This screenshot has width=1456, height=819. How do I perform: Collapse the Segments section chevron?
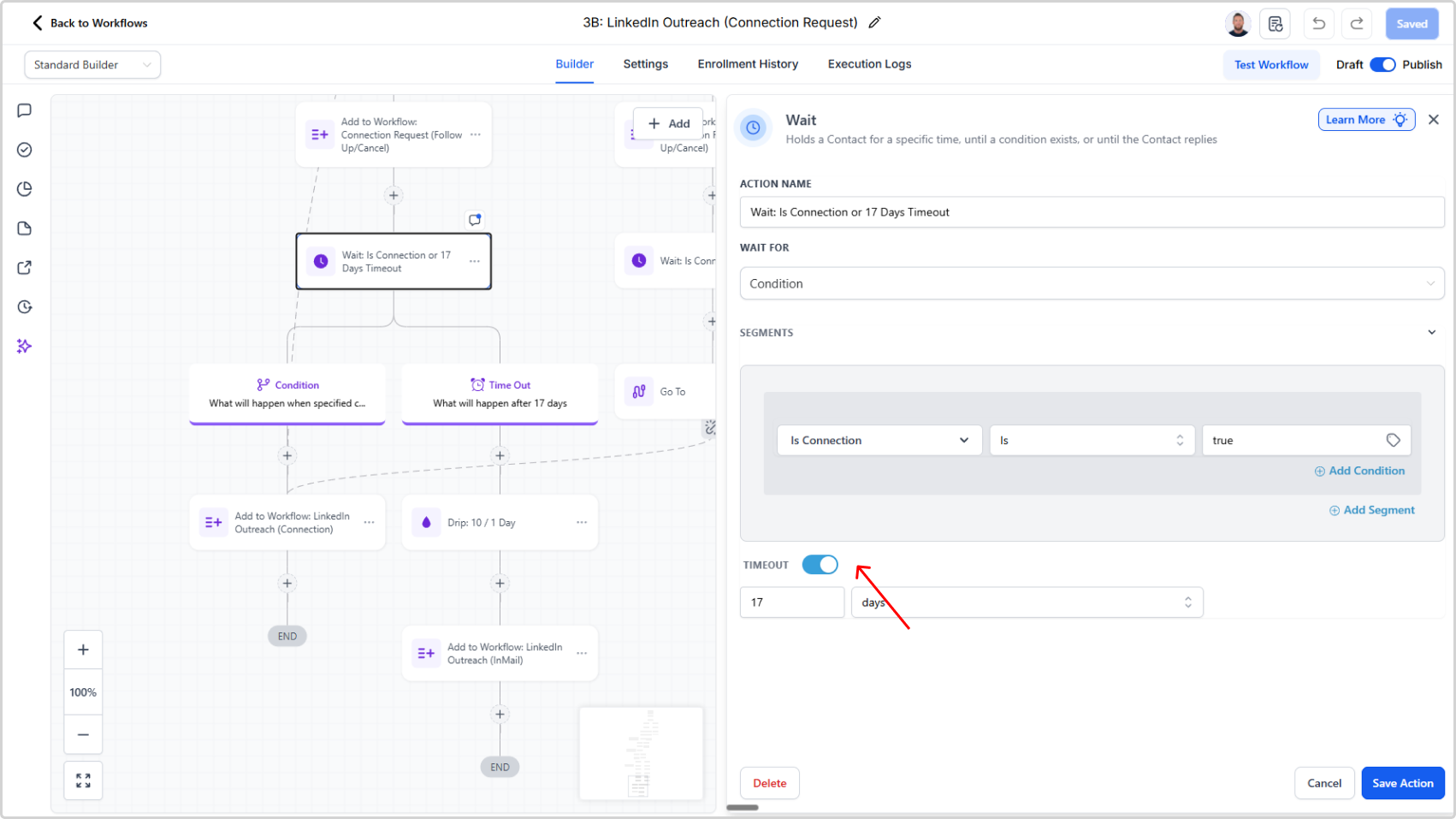[1431, 332]
